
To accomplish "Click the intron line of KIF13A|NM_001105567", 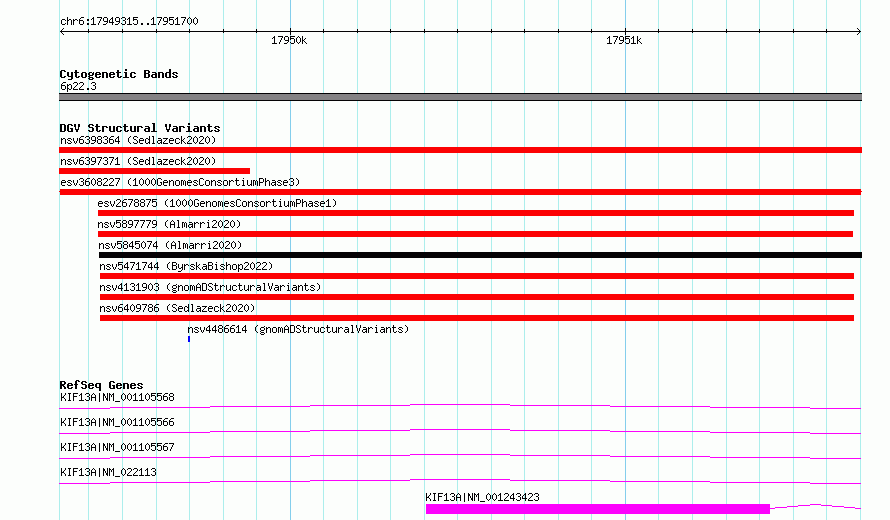I will click(x=460, y=456).
